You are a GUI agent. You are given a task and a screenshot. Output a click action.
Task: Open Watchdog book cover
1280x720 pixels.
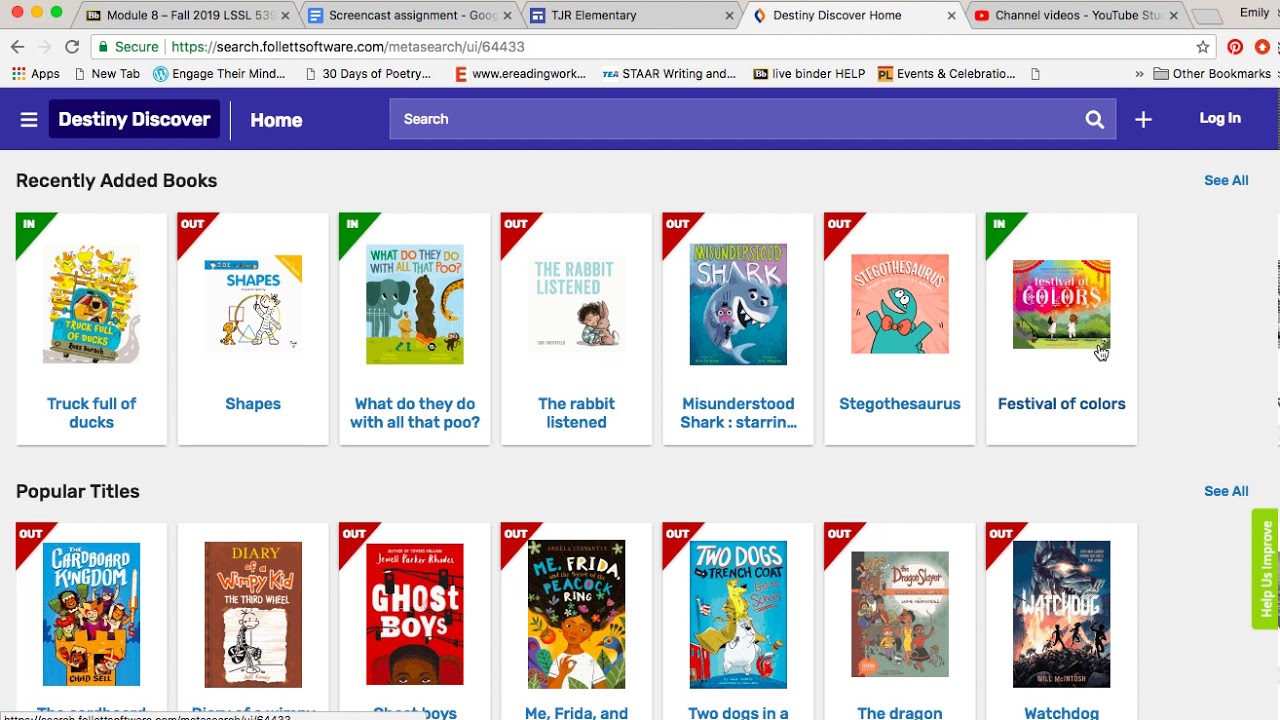(x=1061, y=614)
